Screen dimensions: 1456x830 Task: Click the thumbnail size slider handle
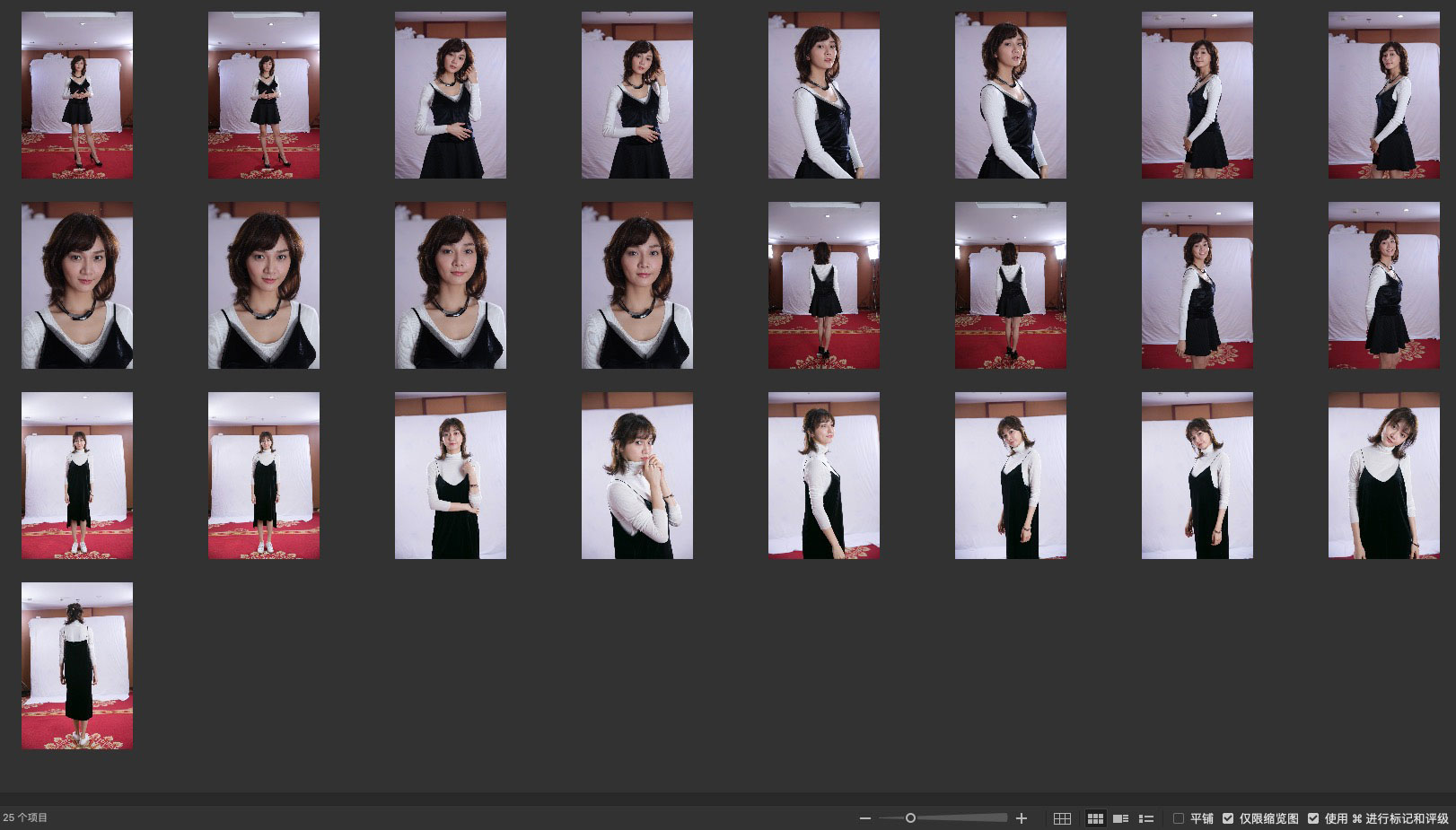[910, 818]
